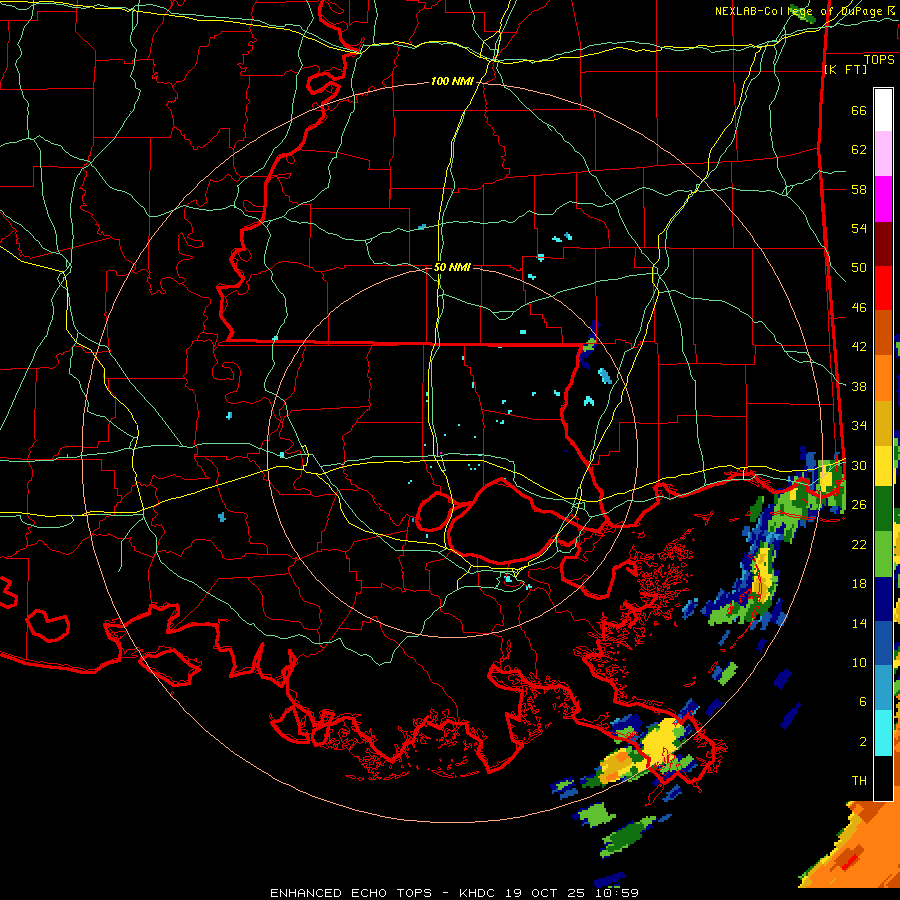Click the medium blue legend swatch
Screen dimensions: 900x900
883,643
